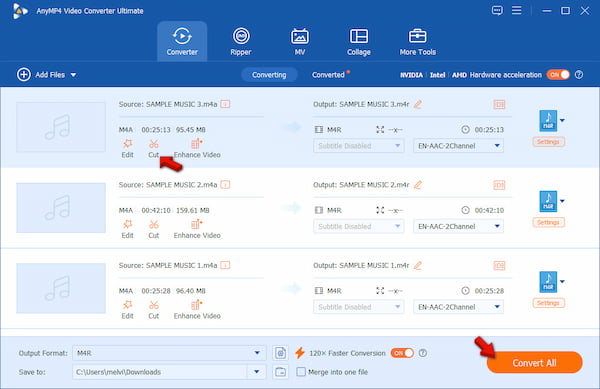Image resolution: width=600 pixels, height=389 pixels.
Task: Rename output SAMPLE MUSIC 2.m4r
Action: pyautogui.click(x=418, y=185)
